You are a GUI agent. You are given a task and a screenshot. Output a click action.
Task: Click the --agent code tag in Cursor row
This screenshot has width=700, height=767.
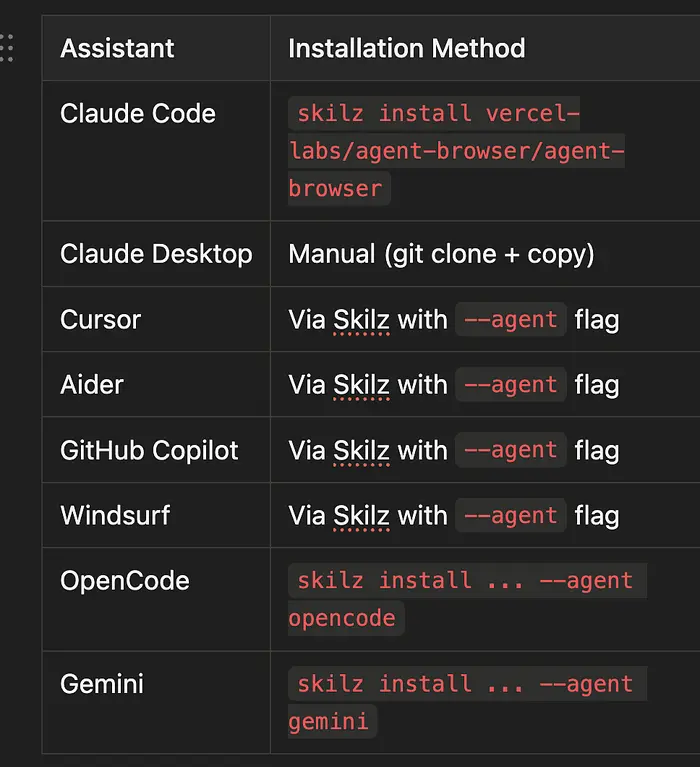click(510, 320)
